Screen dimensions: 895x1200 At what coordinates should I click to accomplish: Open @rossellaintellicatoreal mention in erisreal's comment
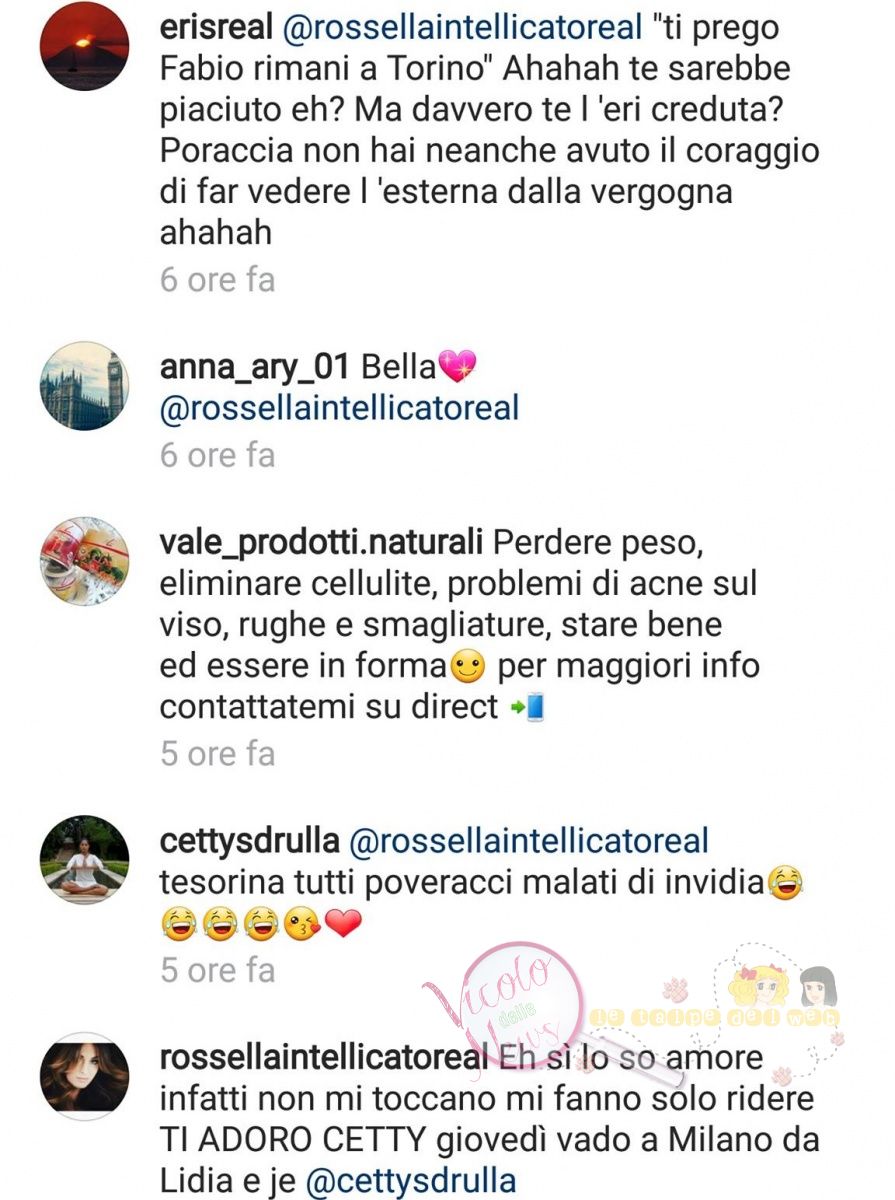pyautogui.click(x=463, y=29)
